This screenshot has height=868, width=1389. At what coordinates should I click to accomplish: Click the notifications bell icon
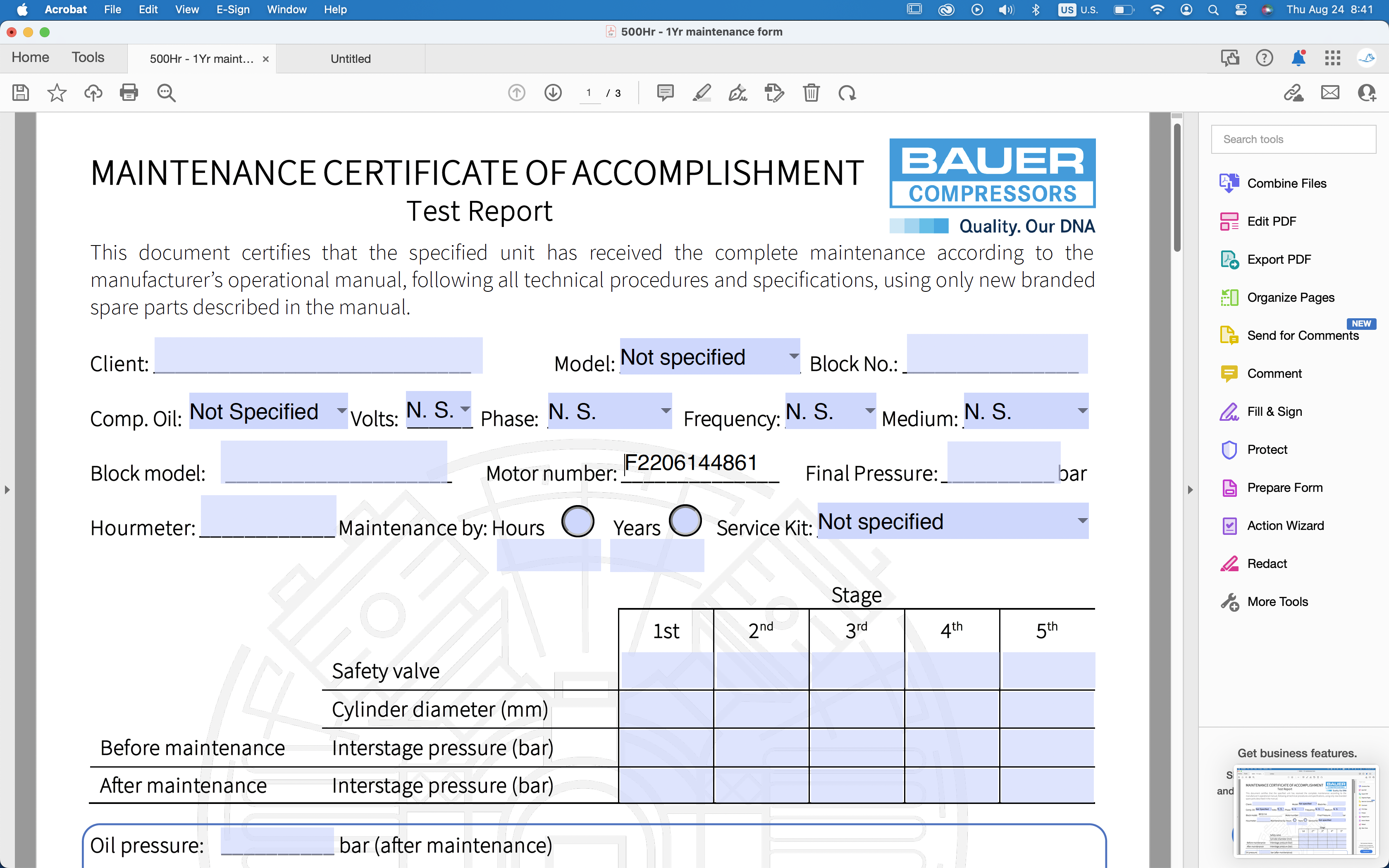coord(1298,58)
